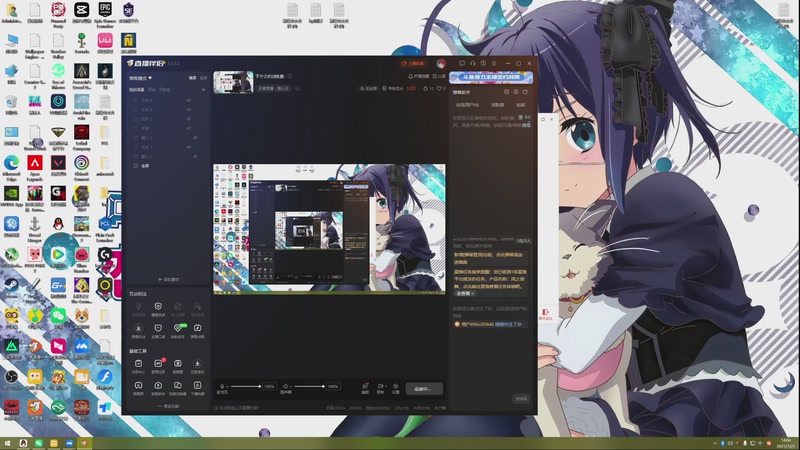
Task: Switch to the 竖屏 portrait tab
Action: coord(203,78)
